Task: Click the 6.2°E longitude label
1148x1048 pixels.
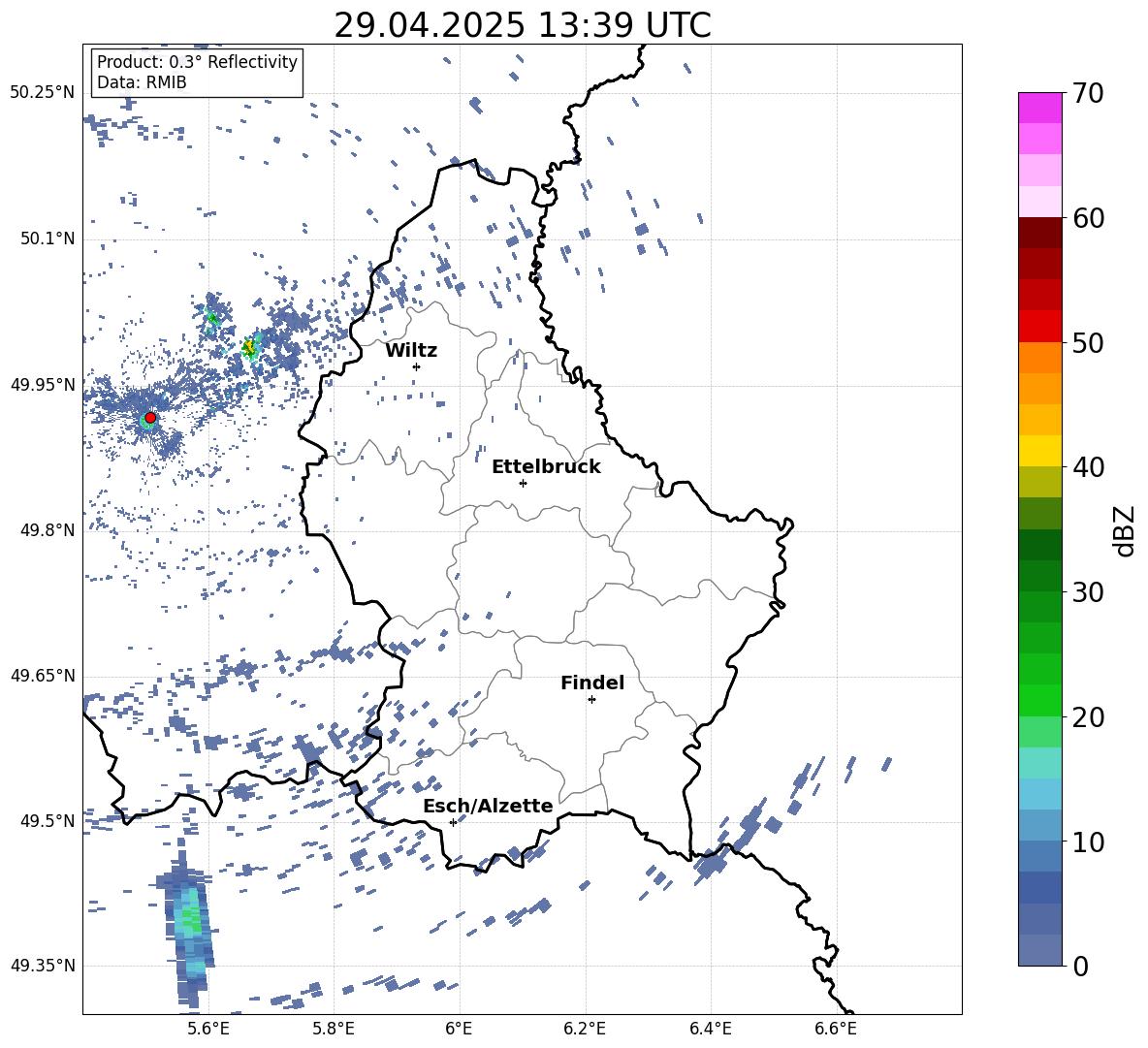Action: pyautogui.click(x=585, y=1029)
